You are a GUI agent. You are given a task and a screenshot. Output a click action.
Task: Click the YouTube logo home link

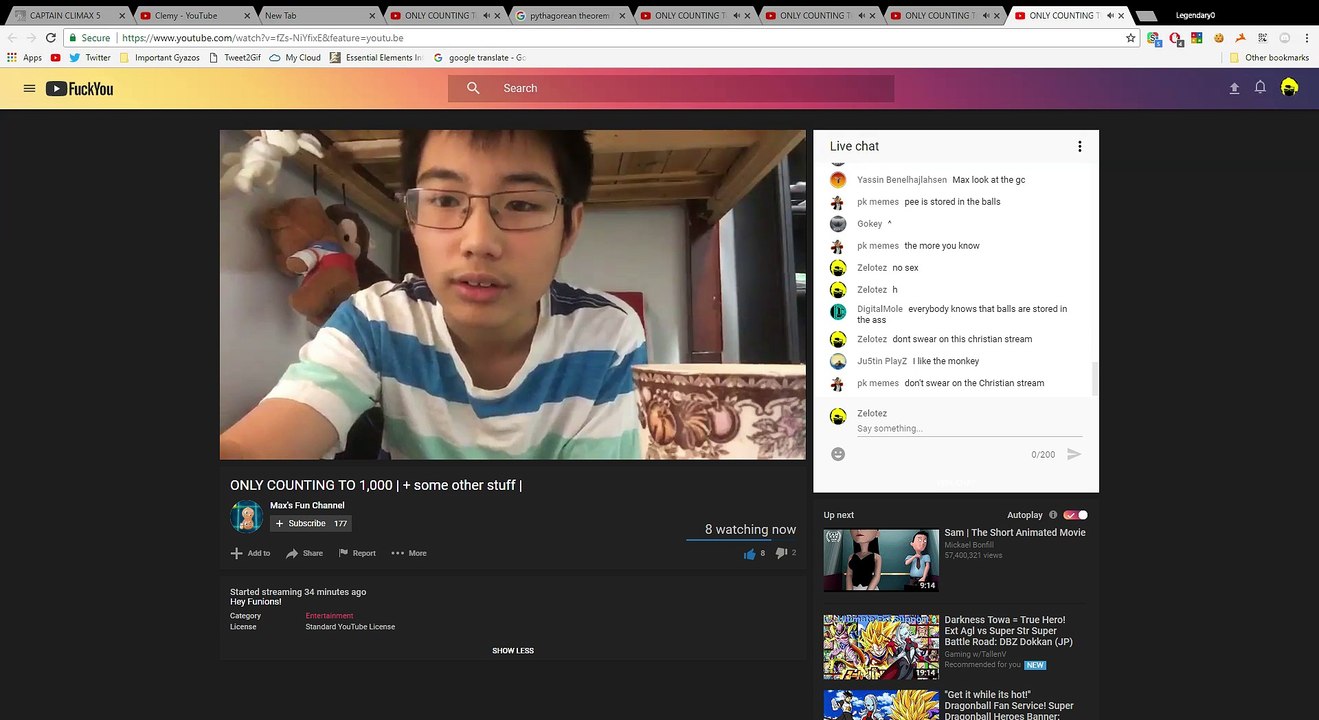(79, 88)
